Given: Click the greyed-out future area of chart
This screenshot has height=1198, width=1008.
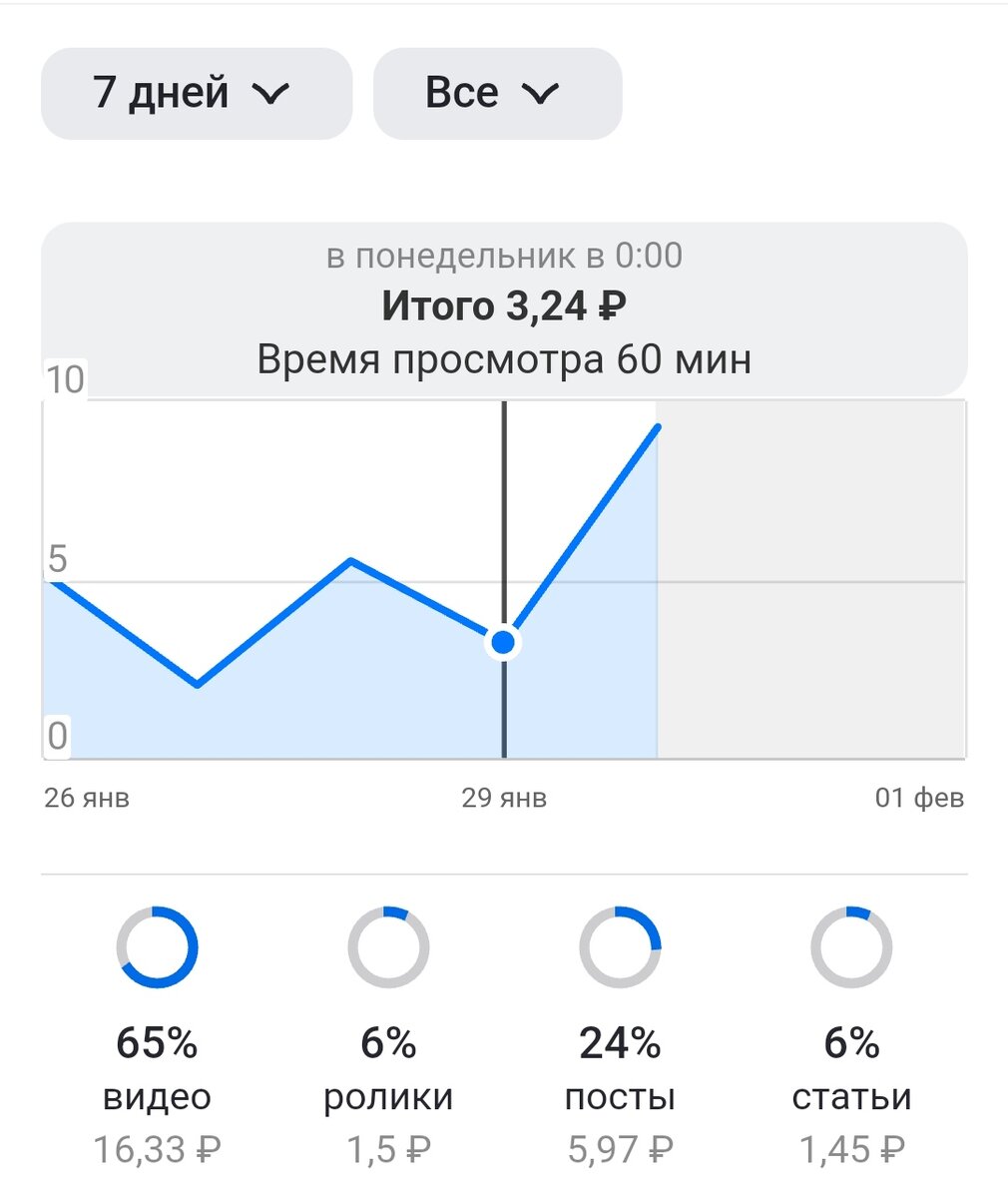Looking at the screenshot, I should pyautogui.click(x=810, y=579).
